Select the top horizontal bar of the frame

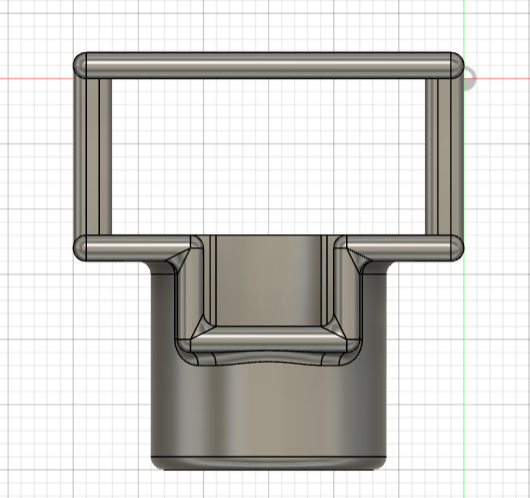tap(269, 65)
